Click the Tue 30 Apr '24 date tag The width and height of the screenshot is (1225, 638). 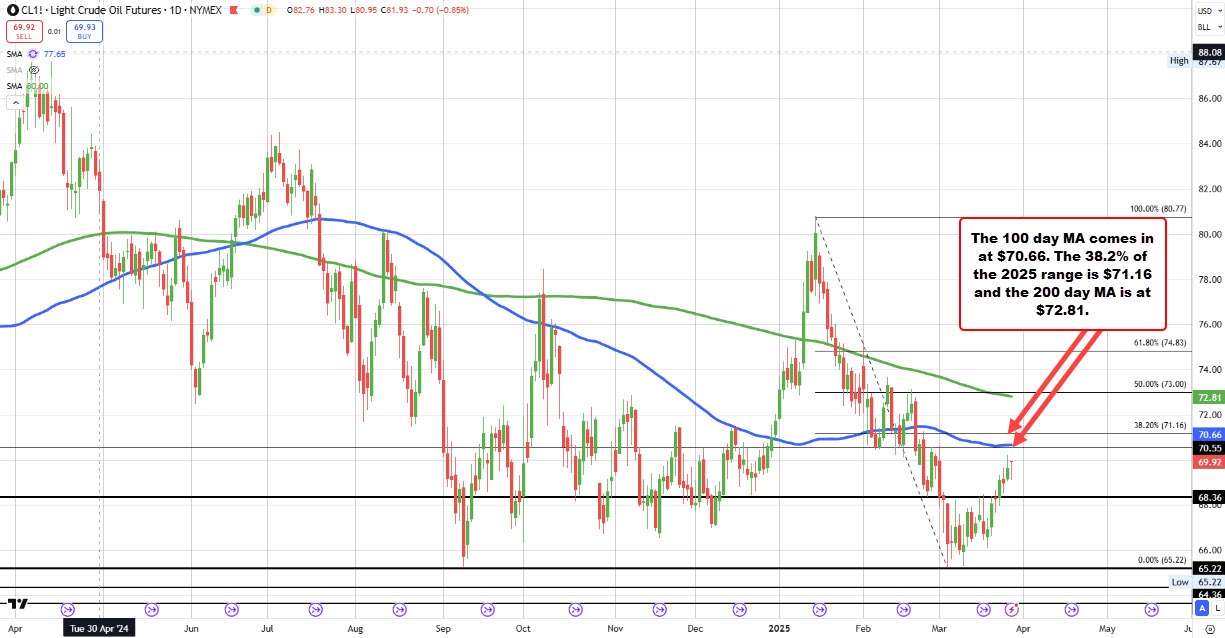coord(98,628)
